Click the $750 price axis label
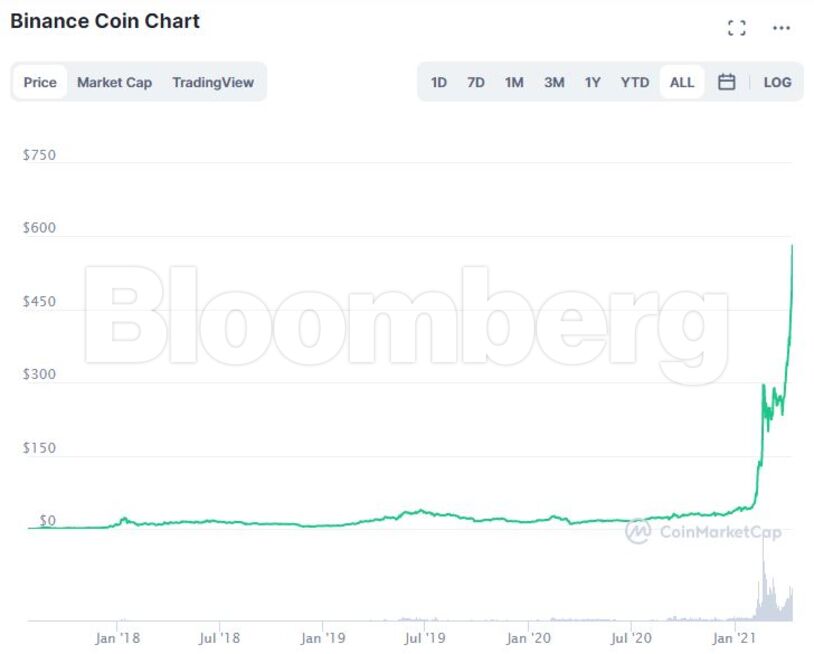The width and height of the screenshot is (814, 654). (x=41, y=155)
